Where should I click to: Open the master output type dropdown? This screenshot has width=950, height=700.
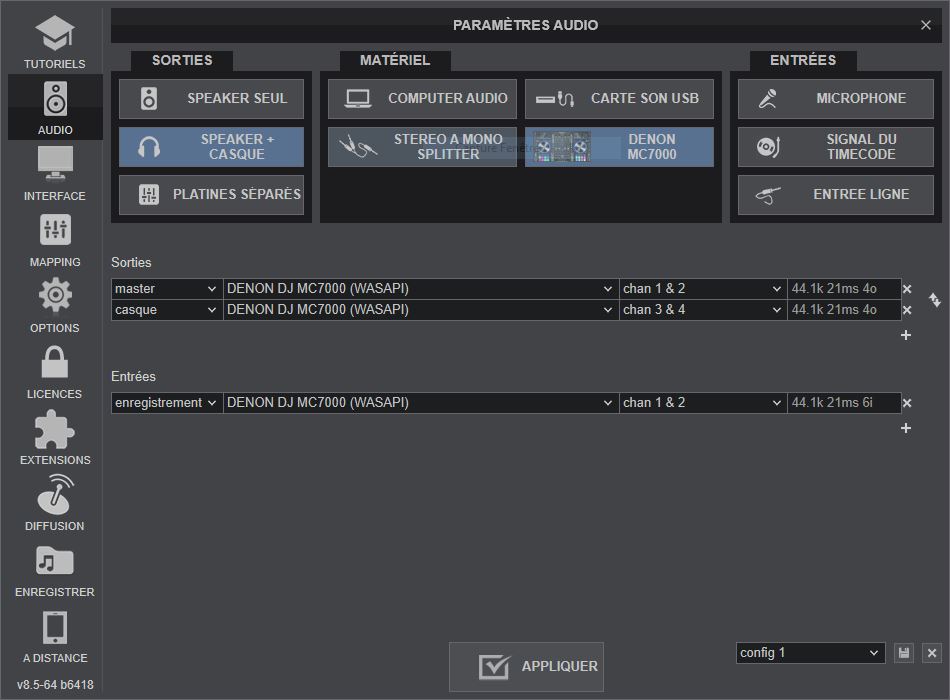tap(167, 288)
